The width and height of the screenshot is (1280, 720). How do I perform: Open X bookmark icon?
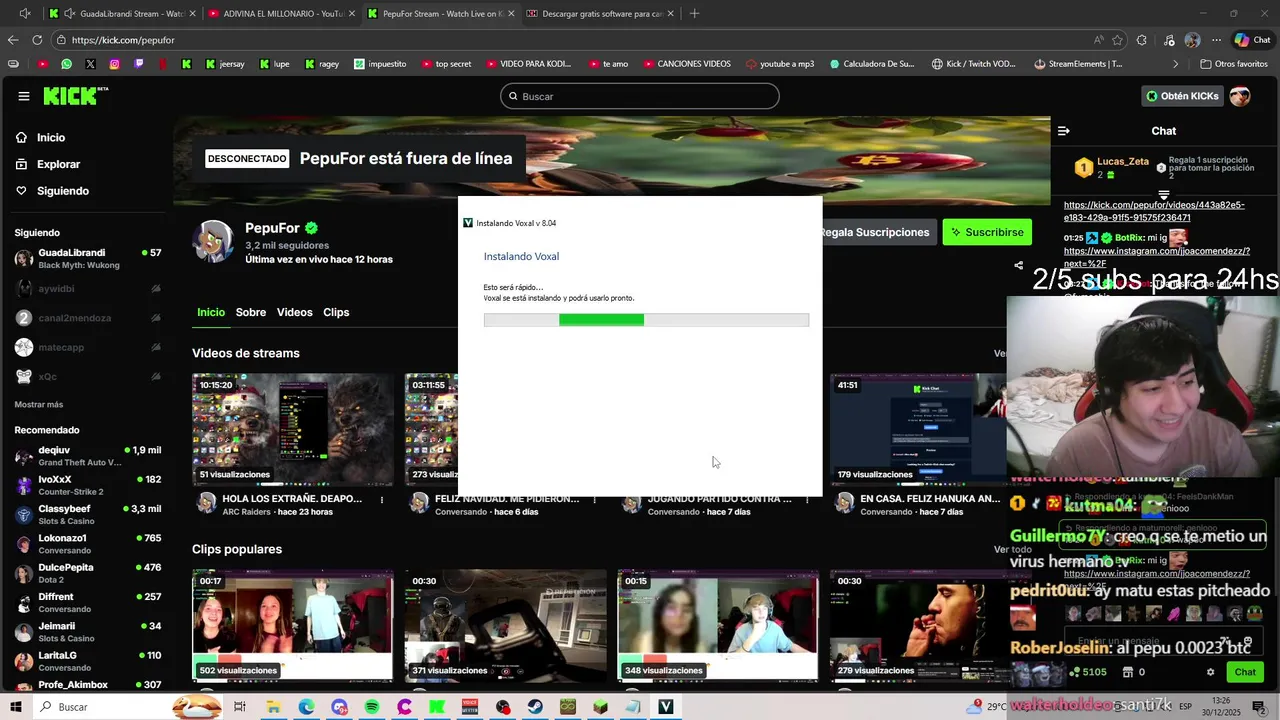click(90, 64)
